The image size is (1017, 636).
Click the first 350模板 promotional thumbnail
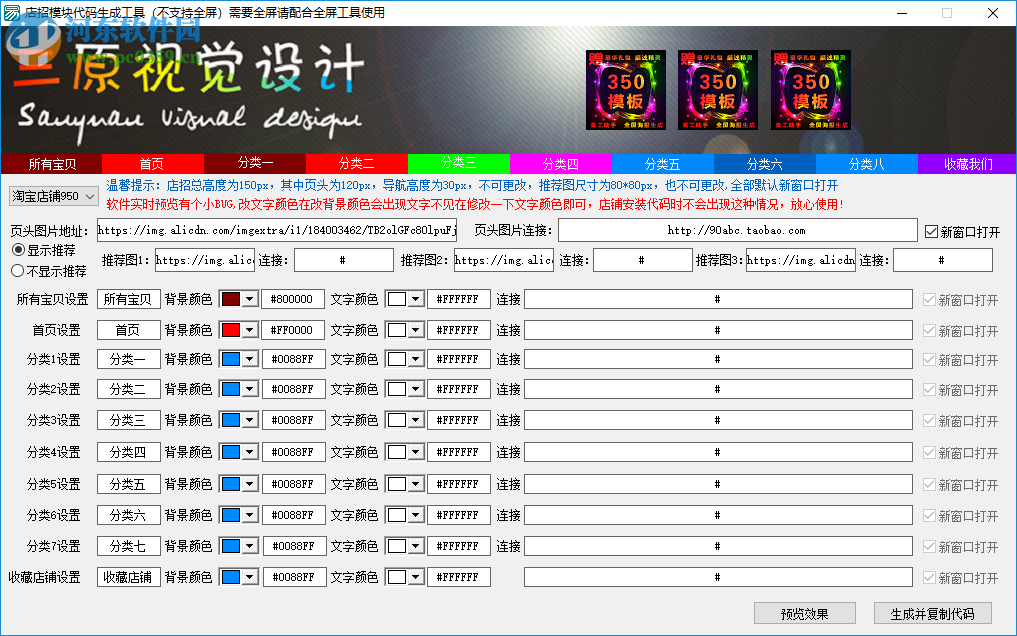(625, 89)
